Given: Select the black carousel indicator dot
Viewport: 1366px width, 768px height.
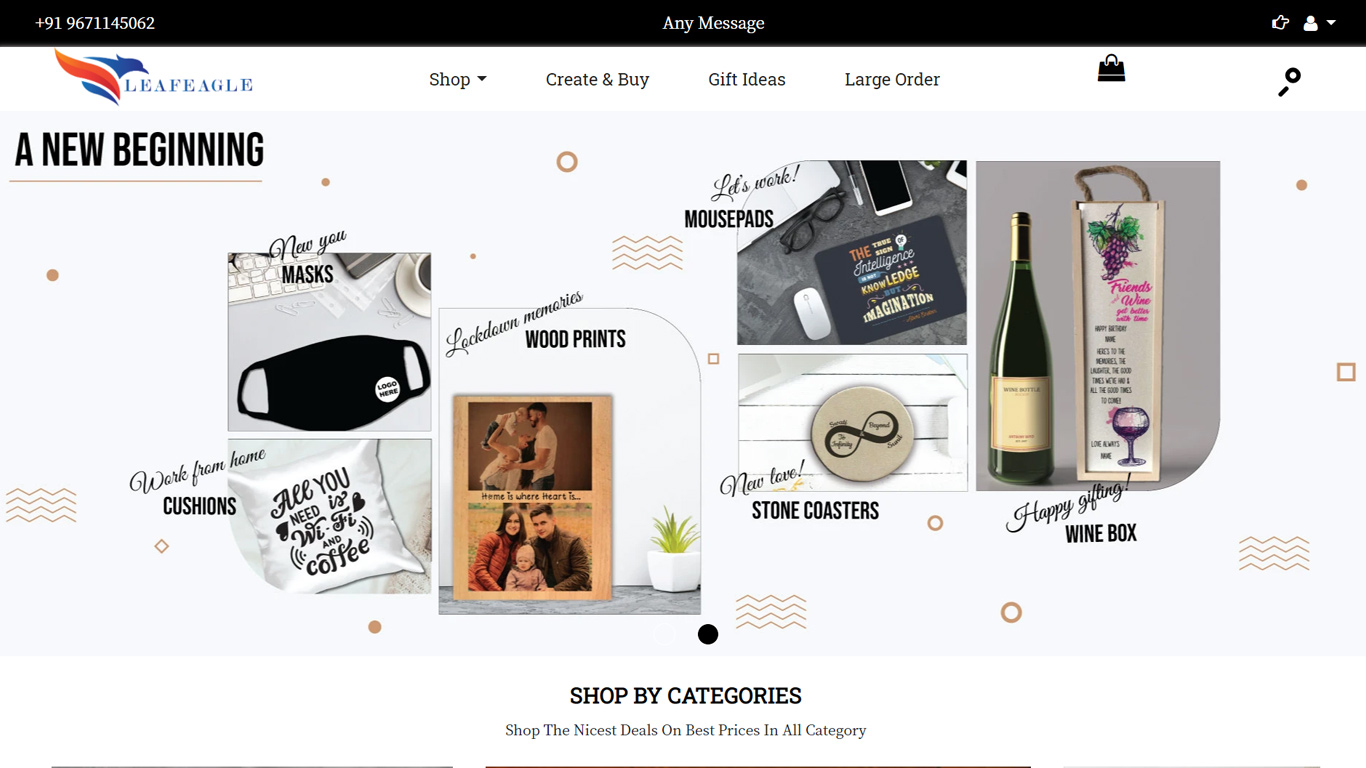Looking at the screenshot, I should (x=708, y=634).
